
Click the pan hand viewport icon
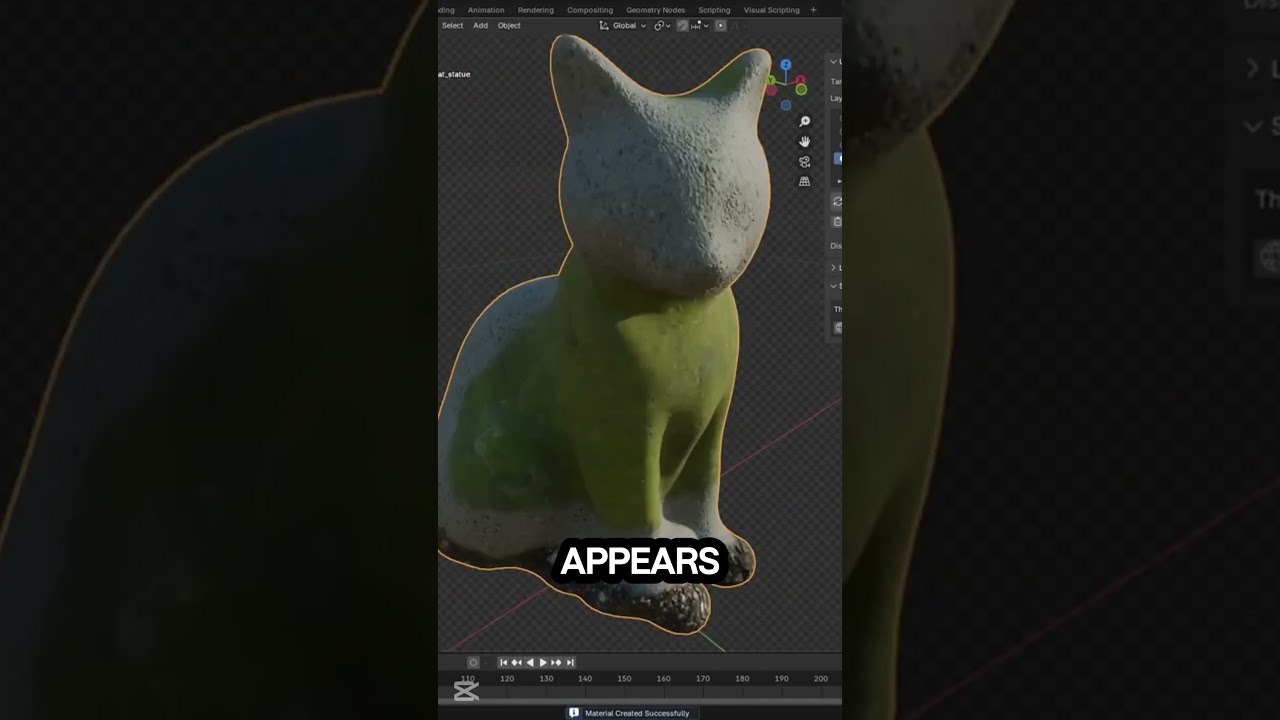pos(804,141)
